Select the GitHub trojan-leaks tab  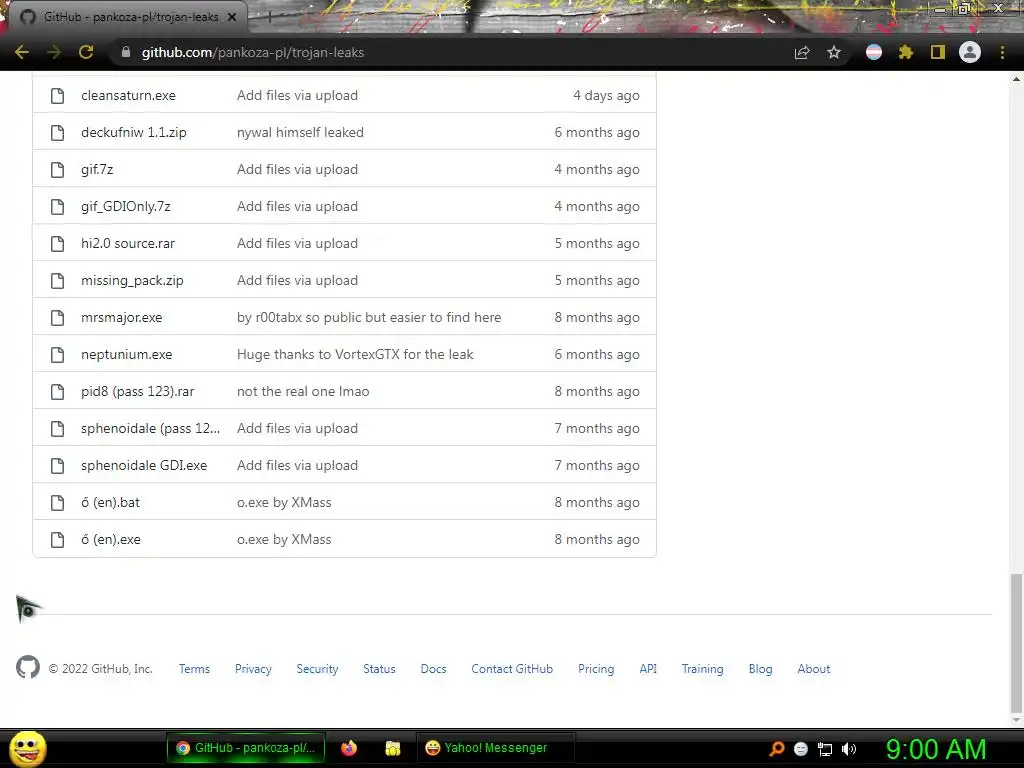(131, 17)
